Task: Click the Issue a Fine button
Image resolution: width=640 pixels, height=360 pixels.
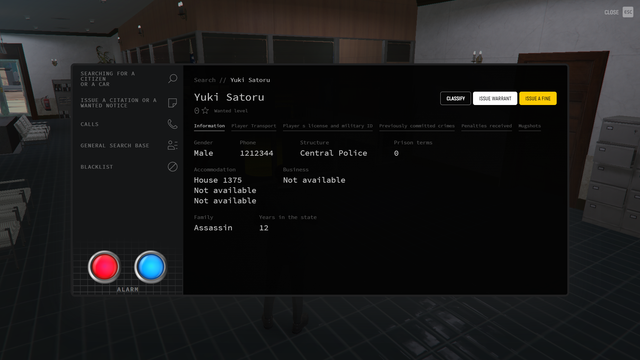Action: point(538,98)
